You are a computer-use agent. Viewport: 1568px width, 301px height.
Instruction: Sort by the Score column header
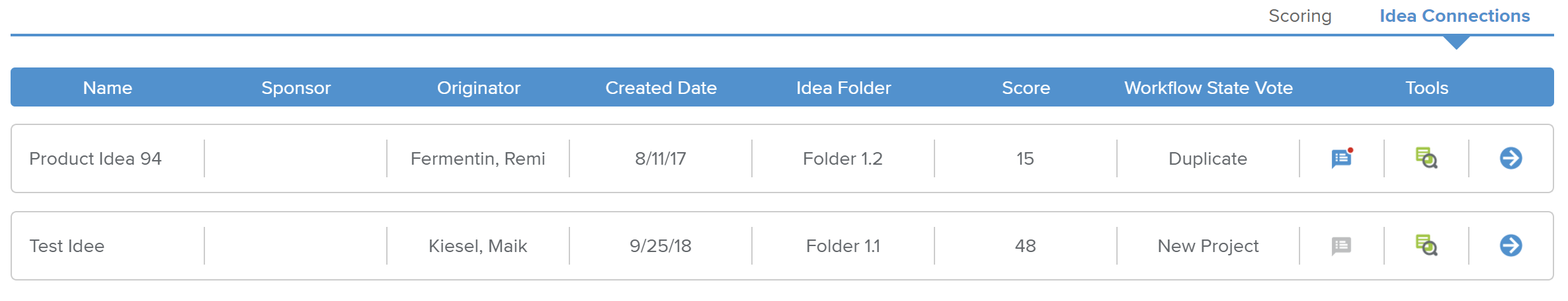[1025, 88]
